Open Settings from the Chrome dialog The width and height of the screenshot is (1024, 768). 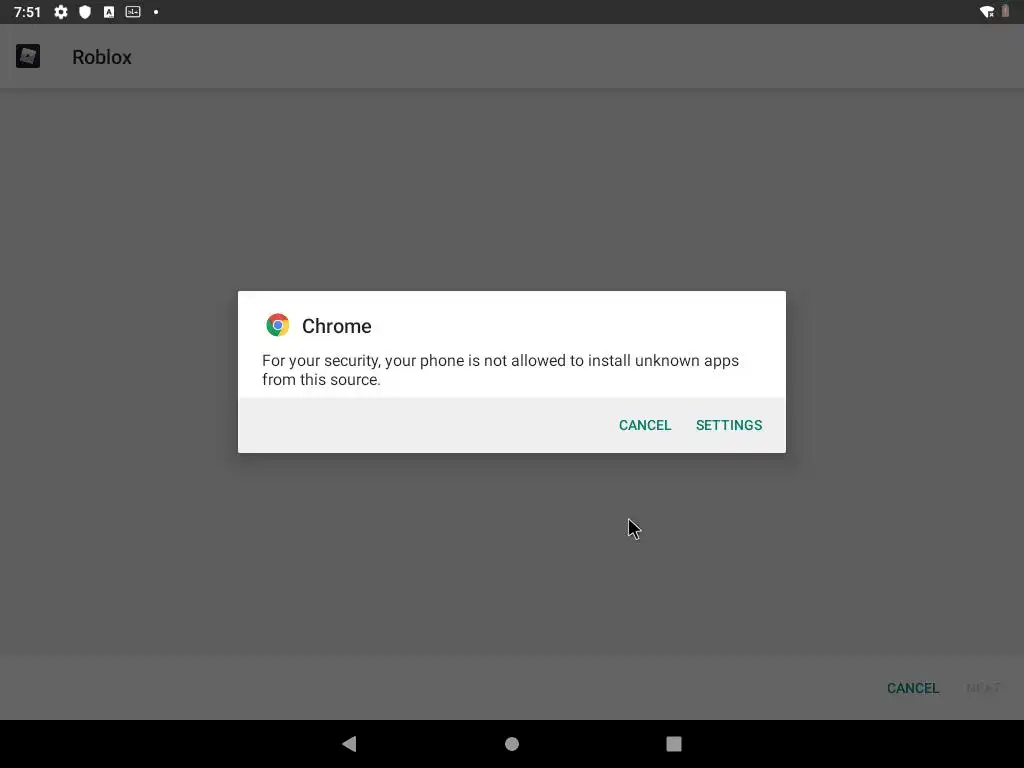point(729,425)
